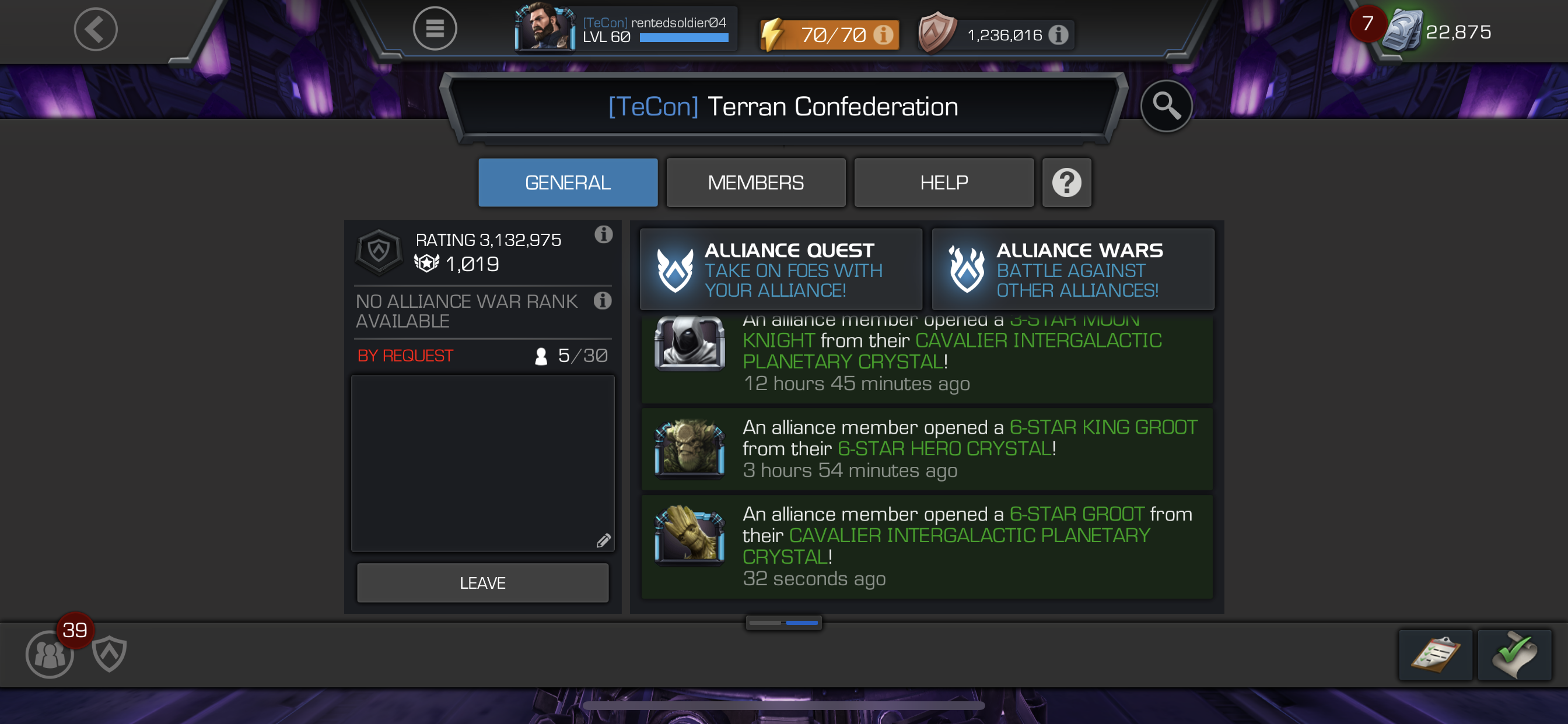Image resolution: width=1568 pixels, height=724 pixels.
Task: Open ALLIANCE QUEST
Action: [780, 269]
